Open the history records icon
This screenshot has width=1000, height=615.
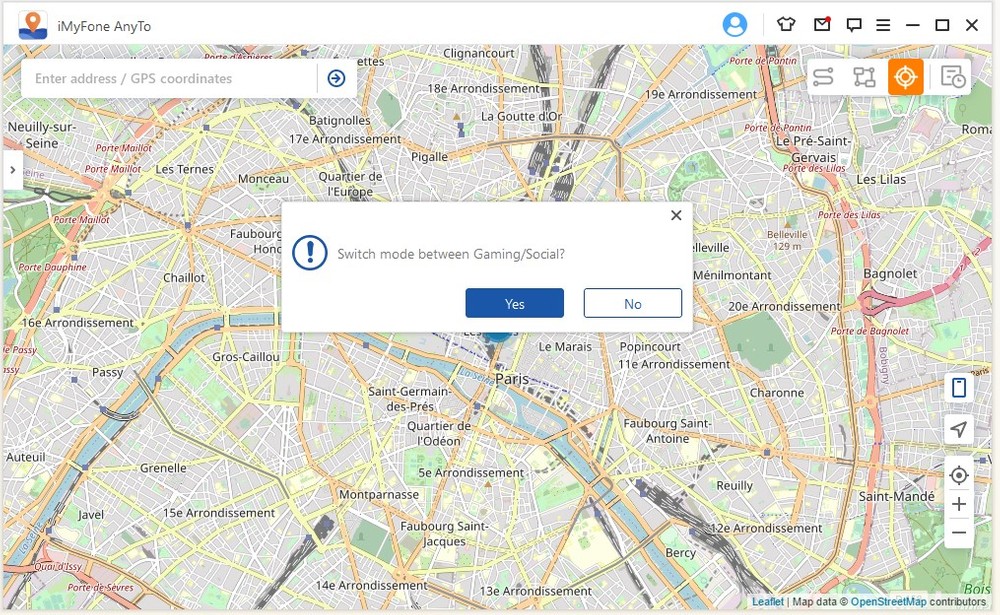[x=953, y=77]
